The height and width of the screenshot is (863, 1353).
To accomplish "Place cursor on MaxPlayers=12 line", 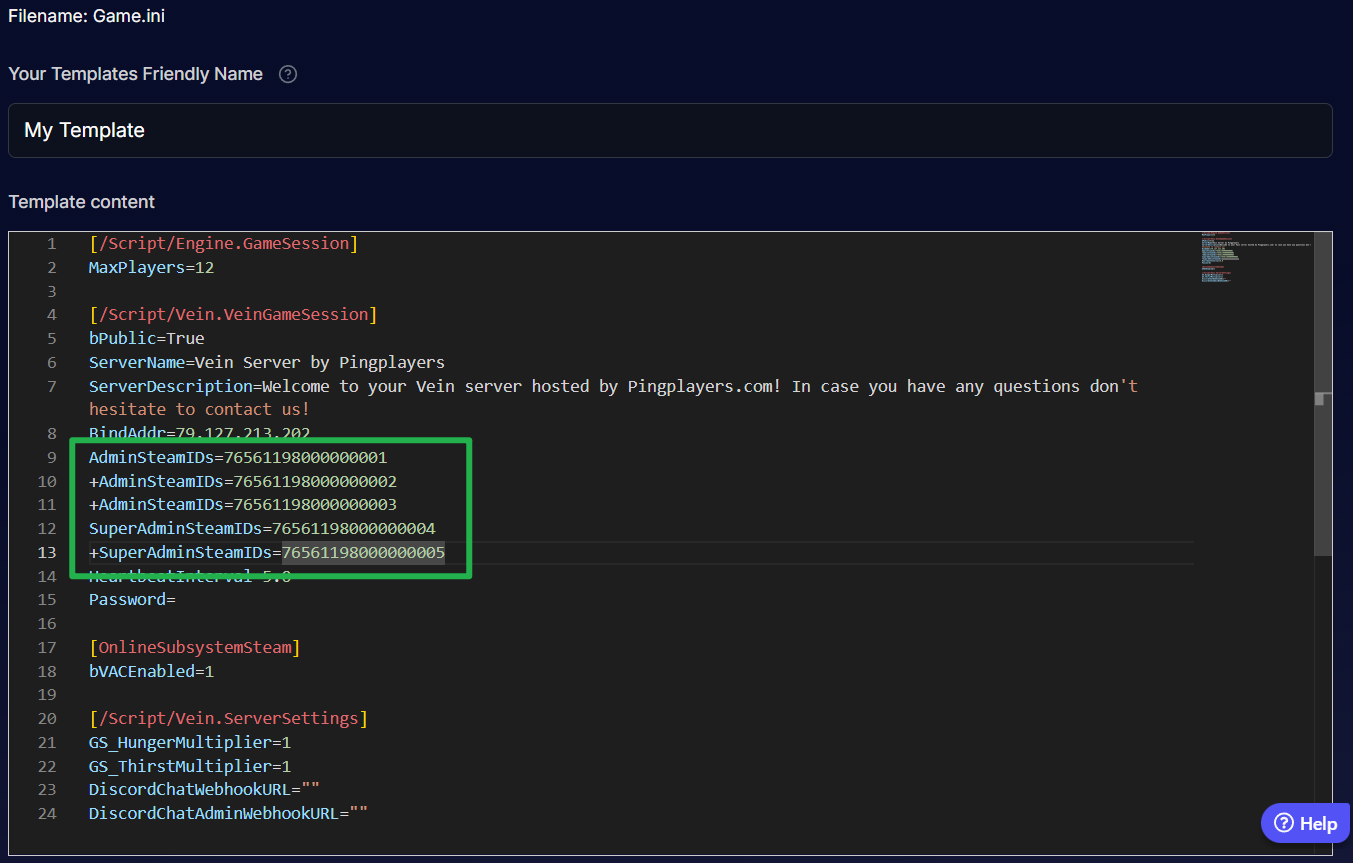I will (151, 267).
